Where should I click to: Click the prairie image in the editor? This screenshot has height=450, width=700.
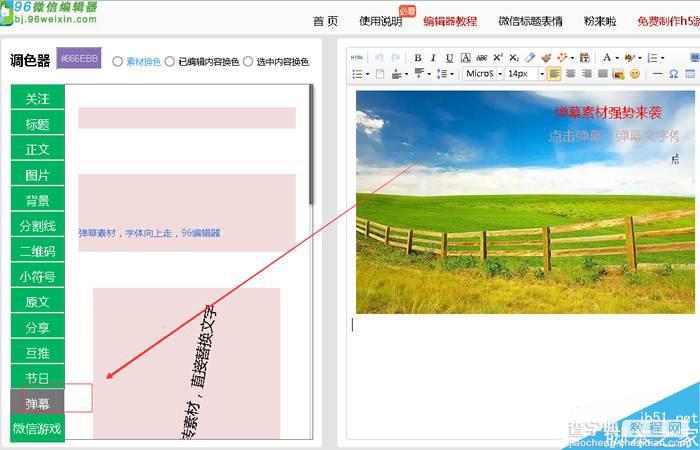pos(525,202)
